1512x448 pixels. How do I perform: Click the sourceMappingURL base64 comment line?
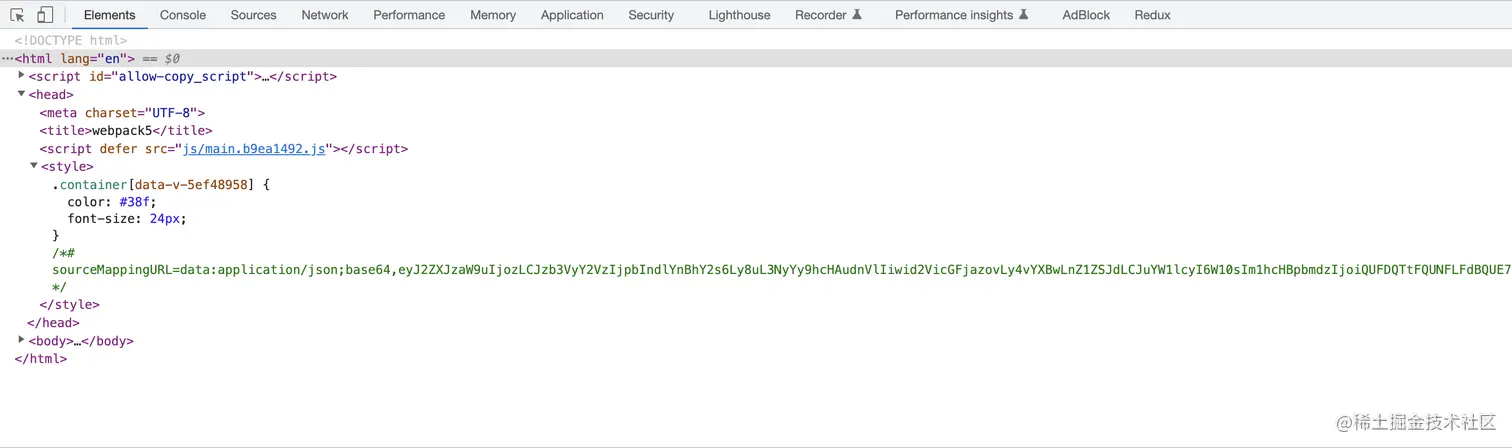pos(782,270)
